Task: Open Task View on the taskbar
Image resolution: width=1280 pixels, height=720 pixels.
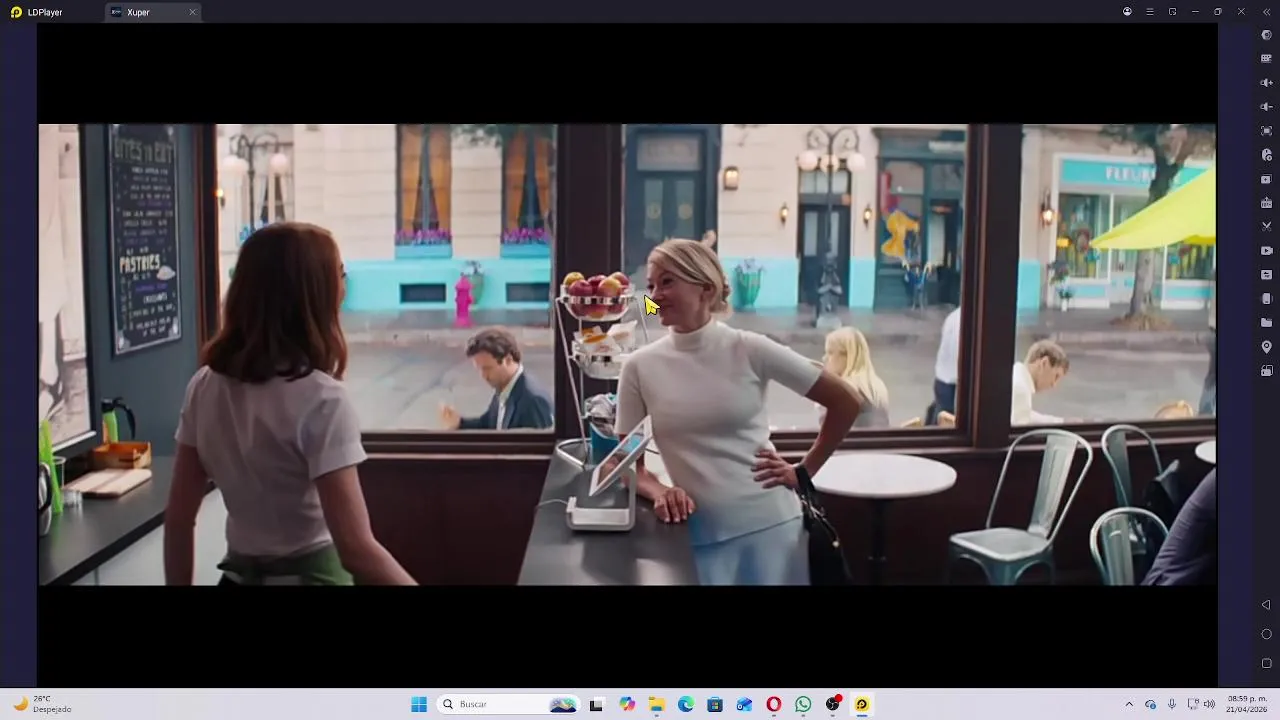Action: [x=596, y=704]
